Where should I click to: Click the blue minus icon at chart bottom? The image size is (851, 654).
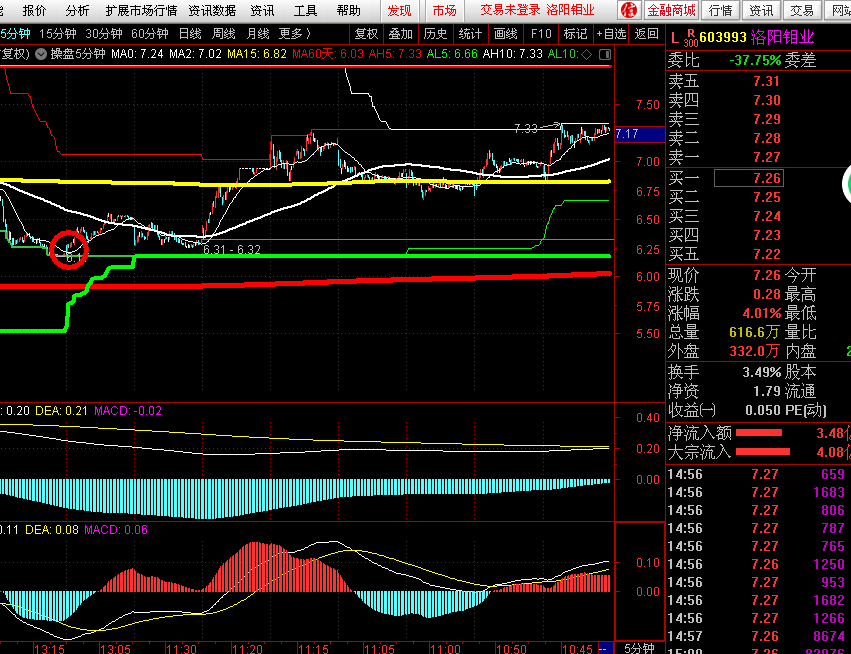click(x=603, y=648)
